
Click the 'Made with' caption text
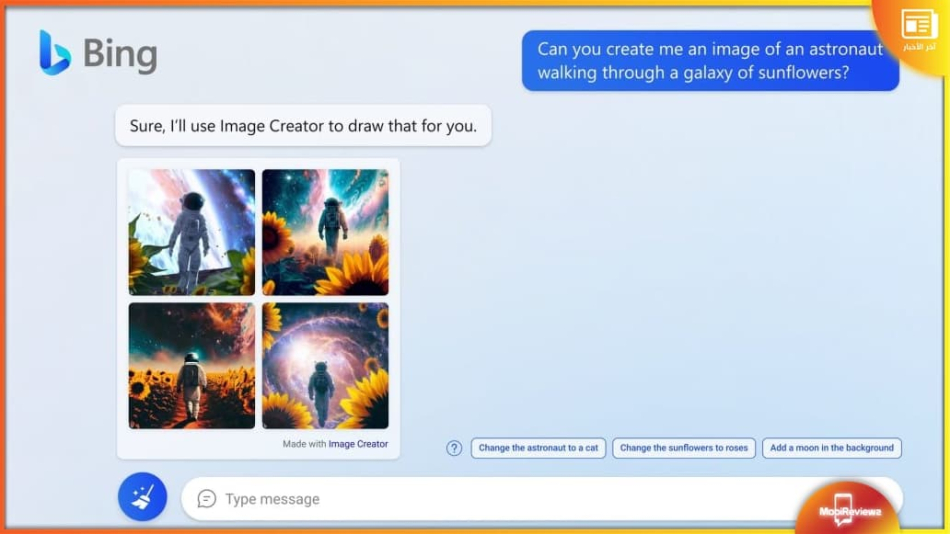pyautogui.click(x=304, y=444)
